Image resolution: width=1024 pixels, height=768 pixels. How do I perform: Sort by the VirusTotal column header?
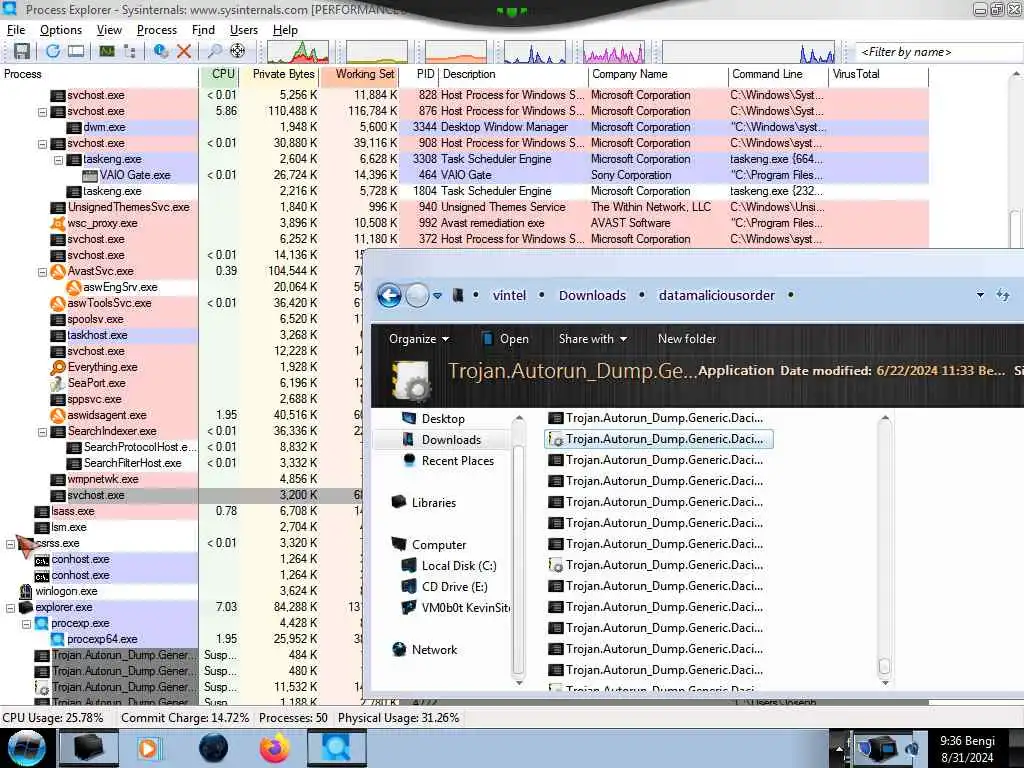pyautogui.click(x=878, y=74)
